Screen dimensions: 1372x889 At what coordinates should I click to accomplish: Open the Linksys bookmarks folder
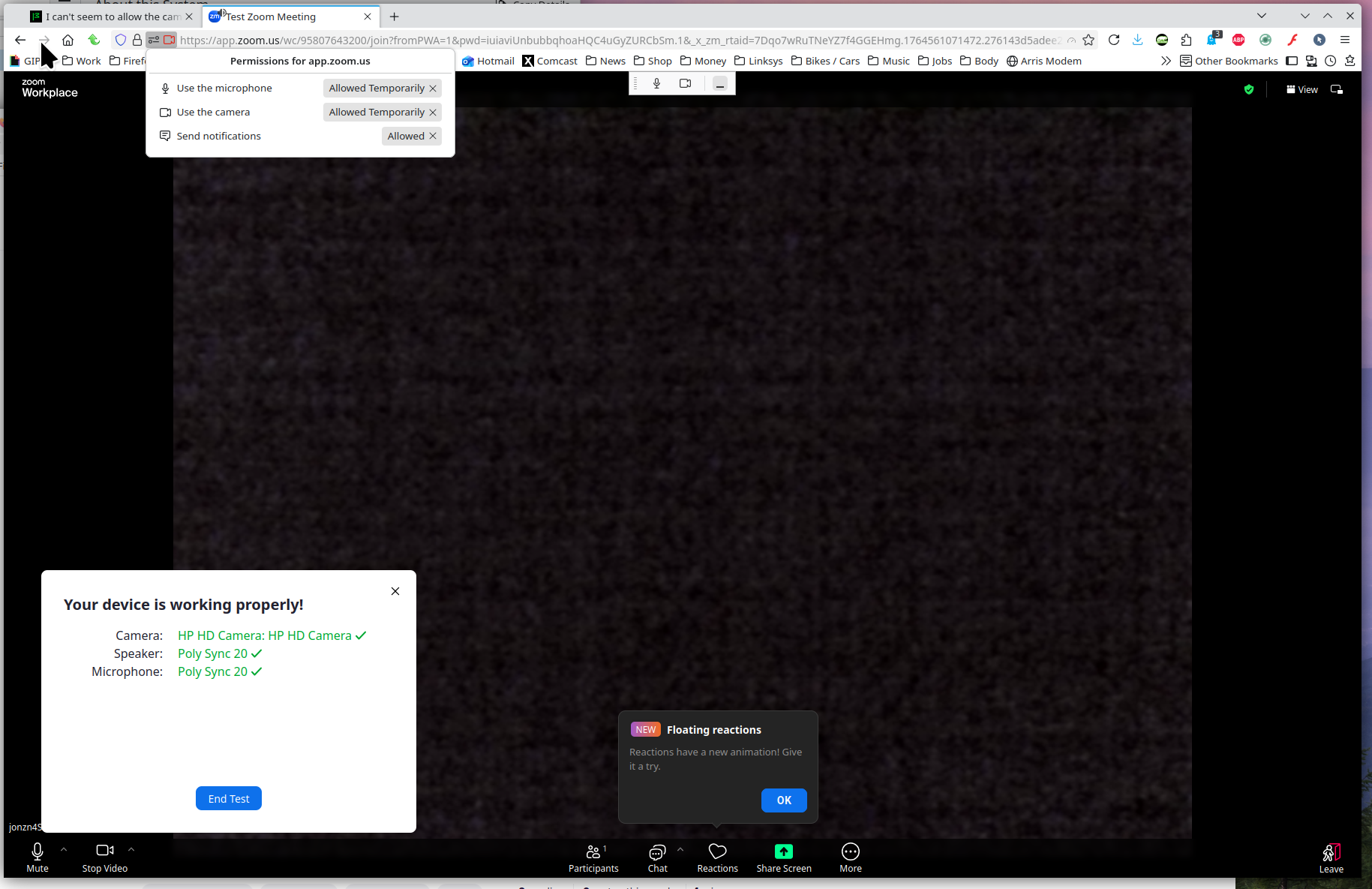(x=758, y=61)
